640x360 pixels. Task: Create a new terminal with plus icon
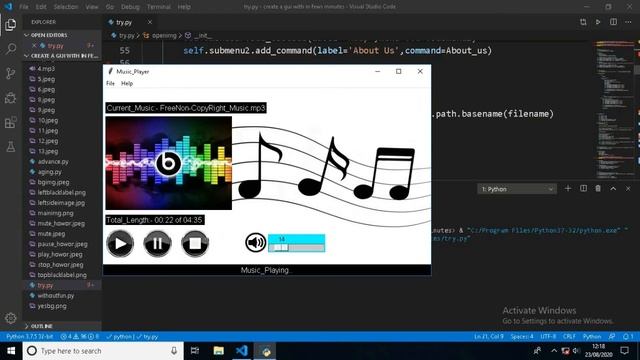click(568, 189)
